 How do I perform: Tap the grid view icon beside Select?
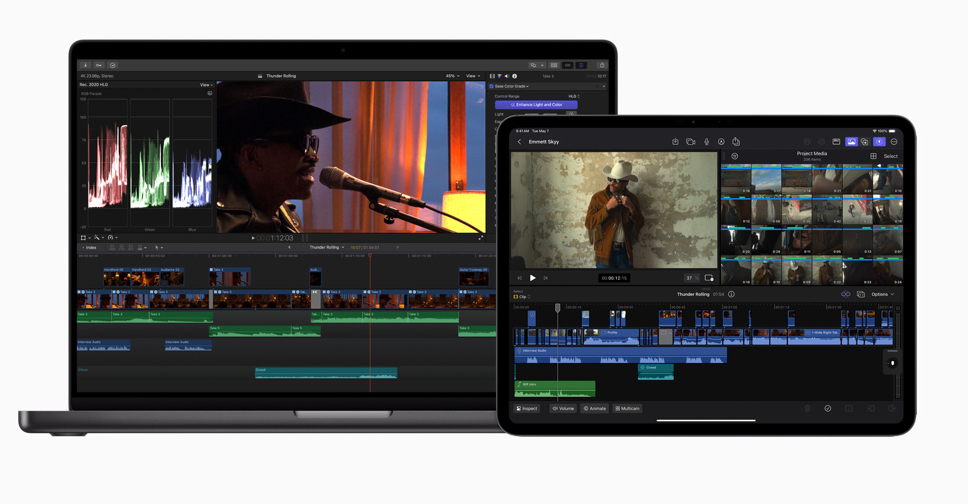click(873, 156)
